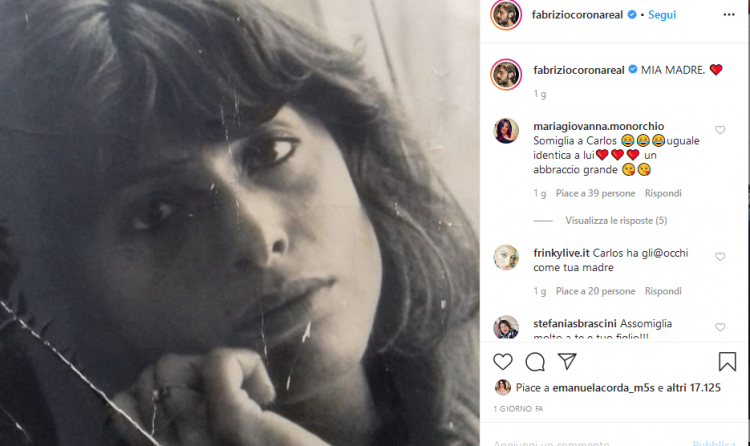This screenshot has width=750, height=446.
Task: Open frinkylive.it's avatar
Action: point(506,257)
